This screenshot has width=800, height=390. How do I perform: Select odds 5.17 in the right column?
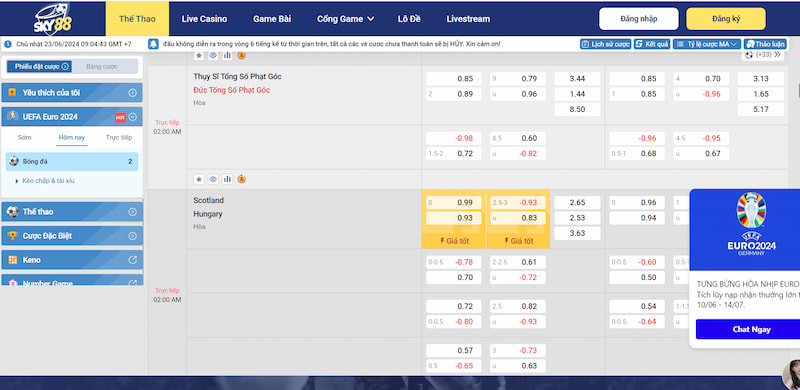761,109
